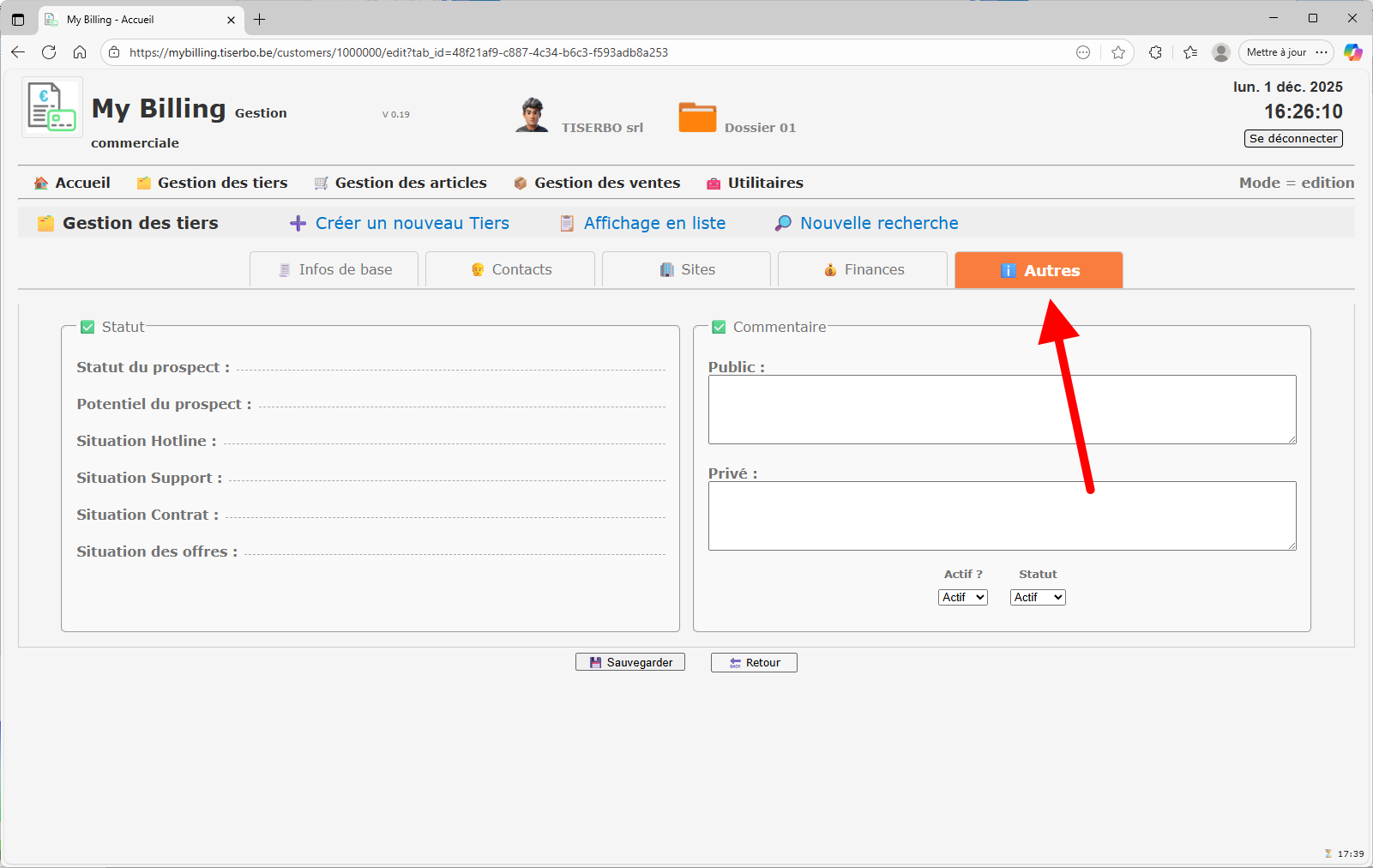
Task: Click the browser refresh icon
Action: (x=49, y=52)
